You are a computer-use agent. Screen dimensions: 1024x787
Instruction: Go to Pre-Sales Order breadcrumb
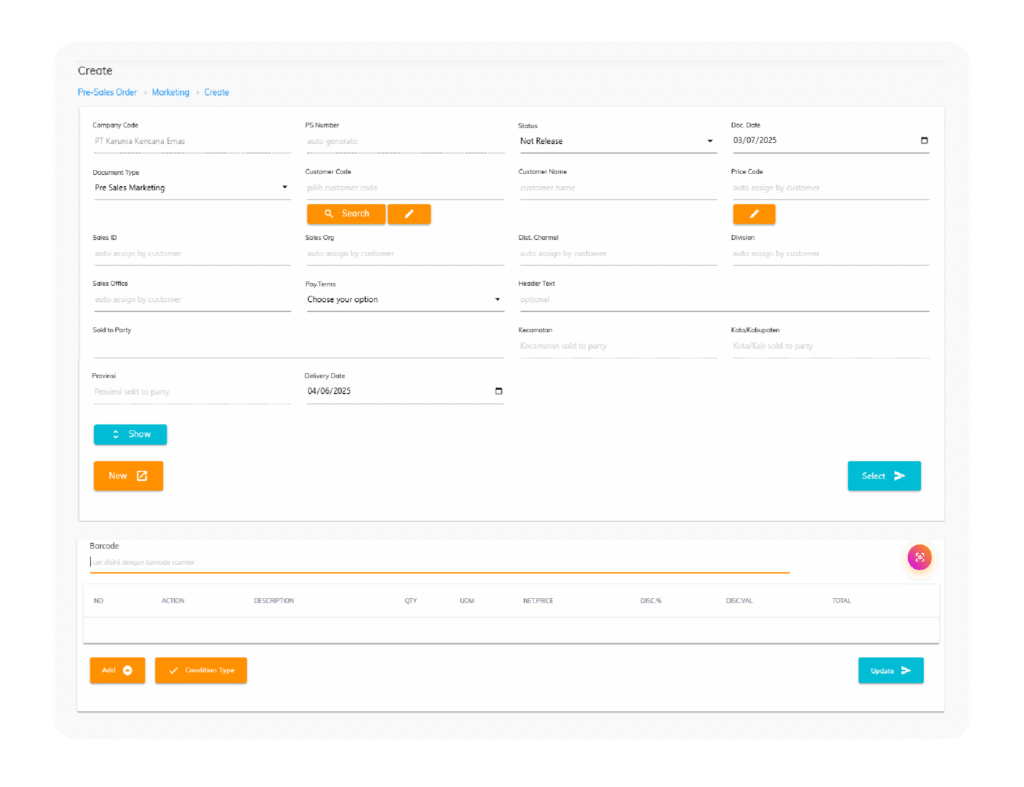[x=107, y=92]
